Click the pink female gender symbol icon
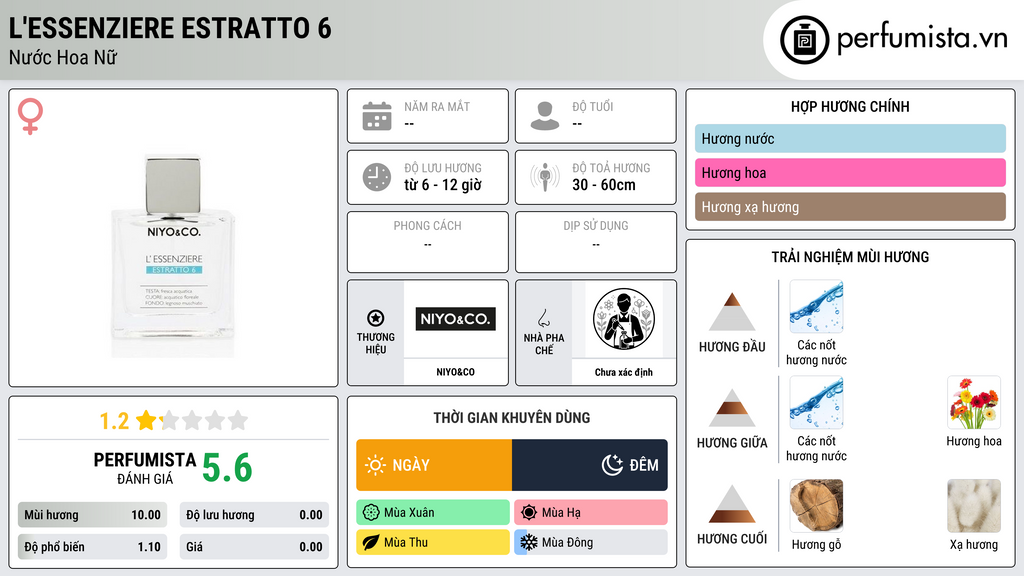The width and height of the screenshot is (1024, 576). [x=30, y=116]
